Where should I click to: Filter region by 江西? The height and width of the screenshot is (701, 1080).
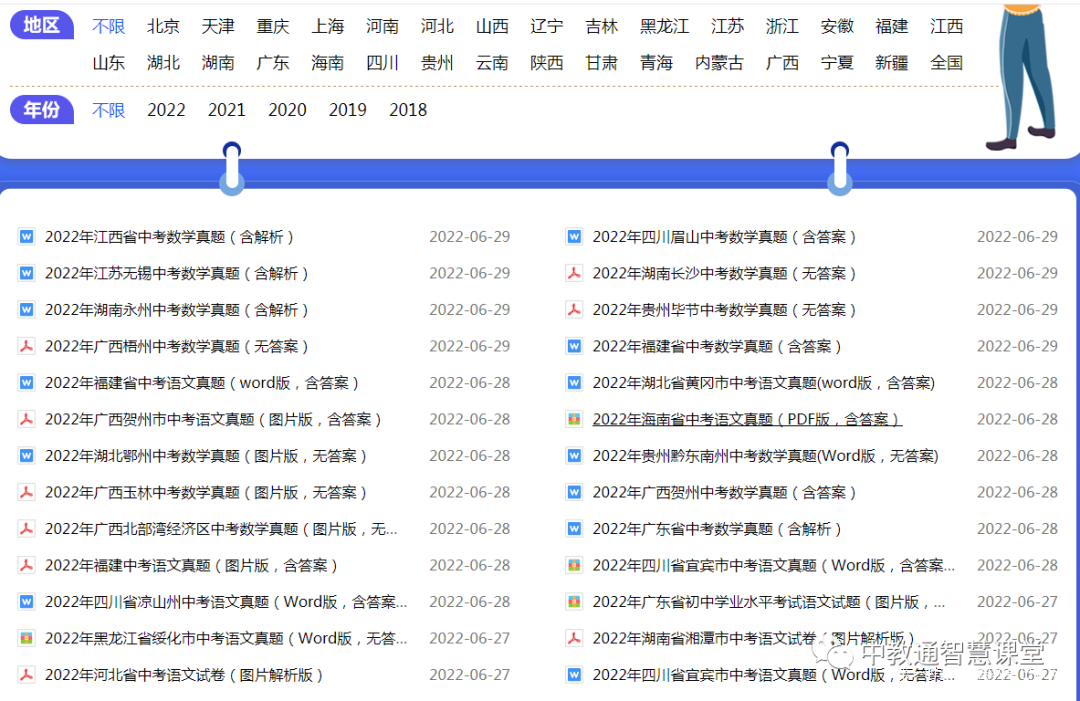946,26
